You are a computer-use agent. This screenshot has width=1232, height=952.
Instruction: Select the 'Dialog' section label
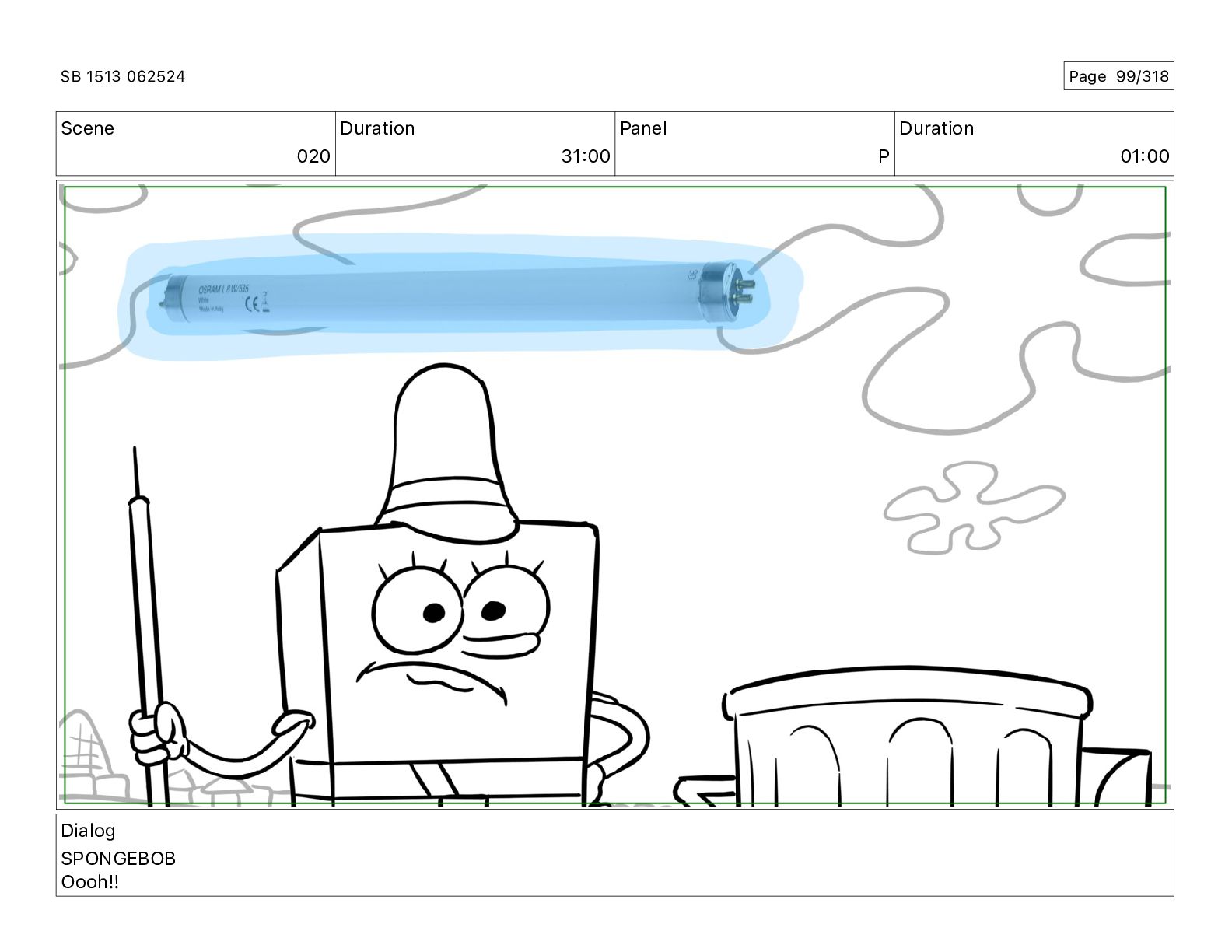coord(88,831)
